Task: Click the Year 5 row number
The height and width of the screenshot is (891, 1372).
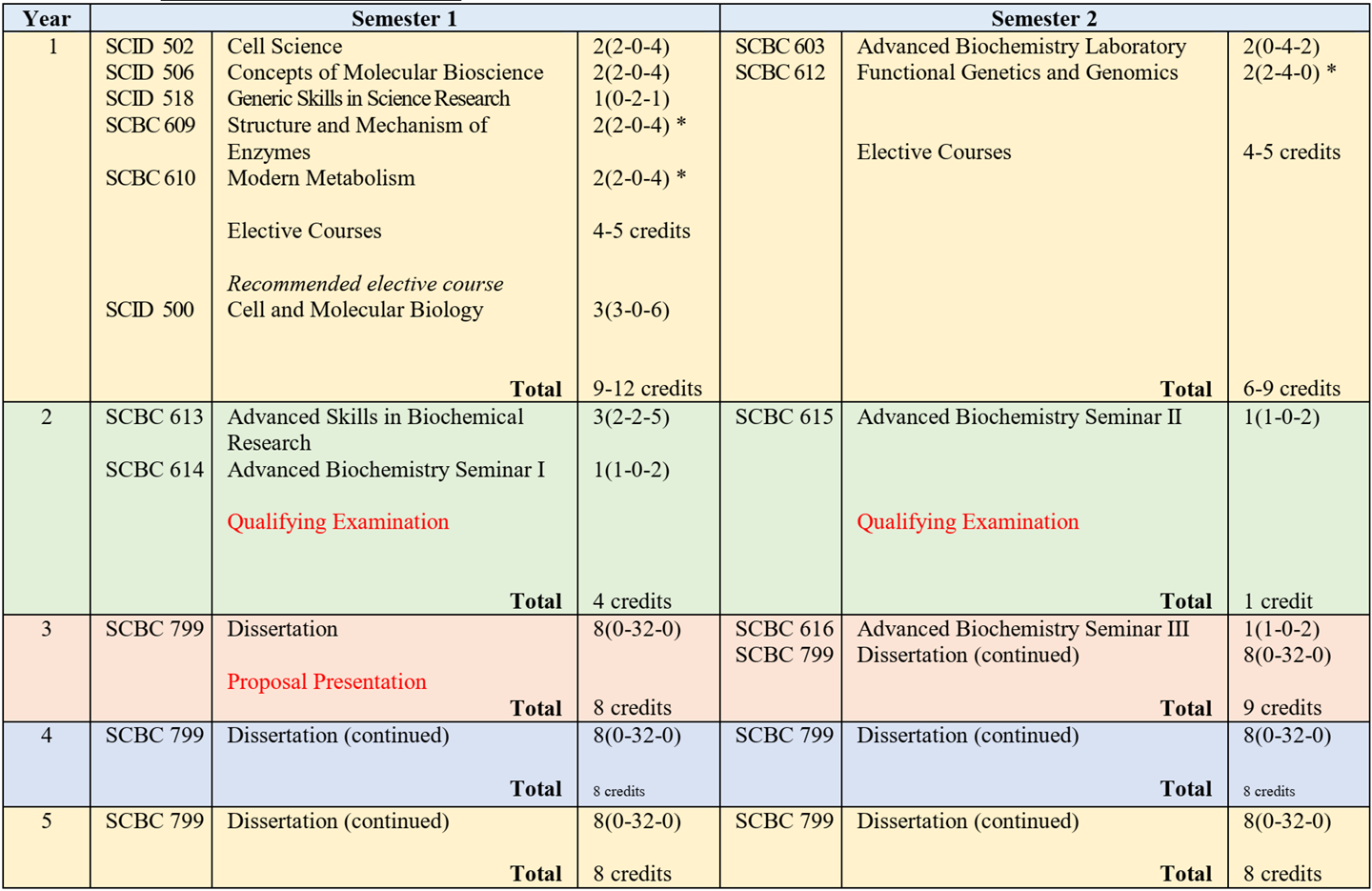Action: 46,821
